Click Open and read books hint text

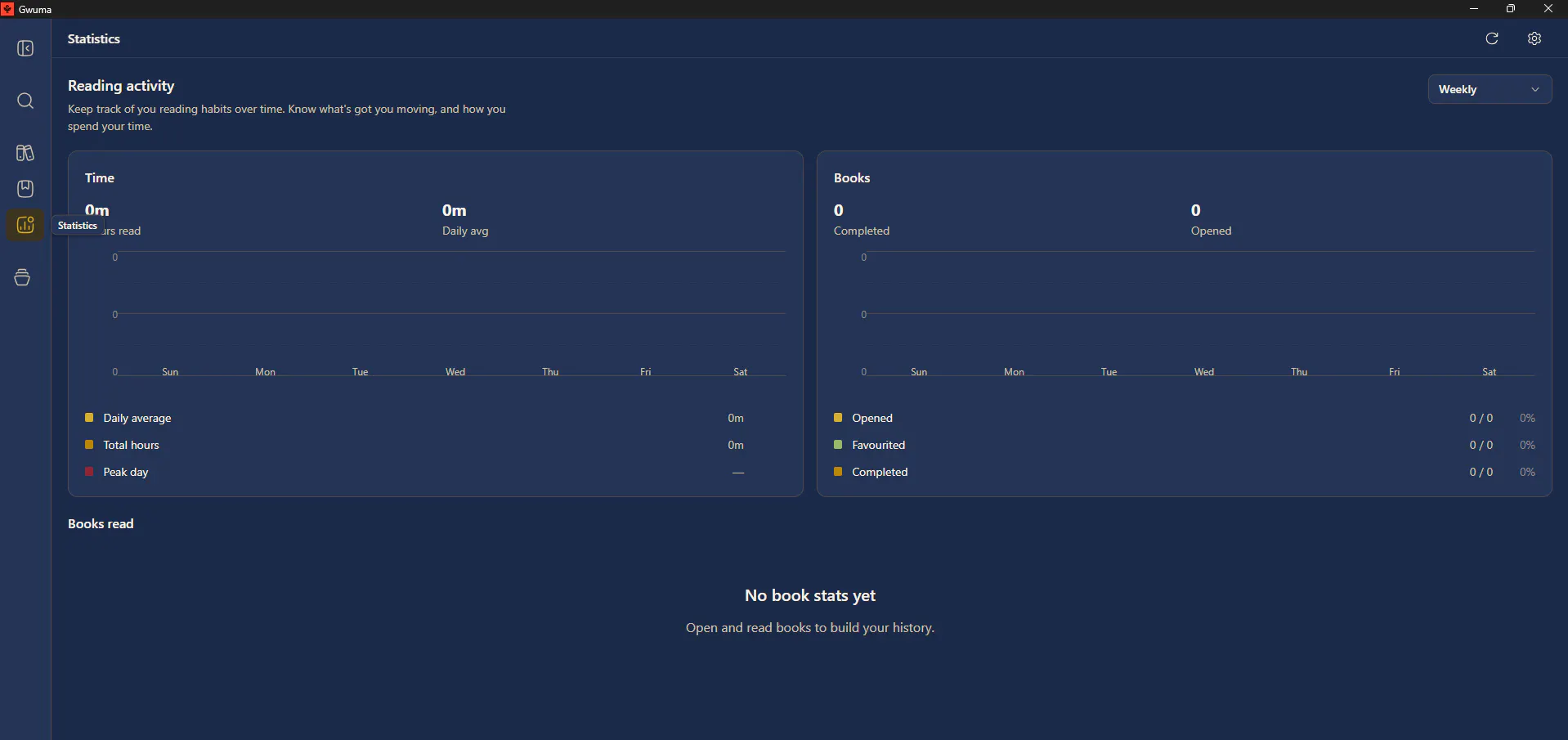810,628
